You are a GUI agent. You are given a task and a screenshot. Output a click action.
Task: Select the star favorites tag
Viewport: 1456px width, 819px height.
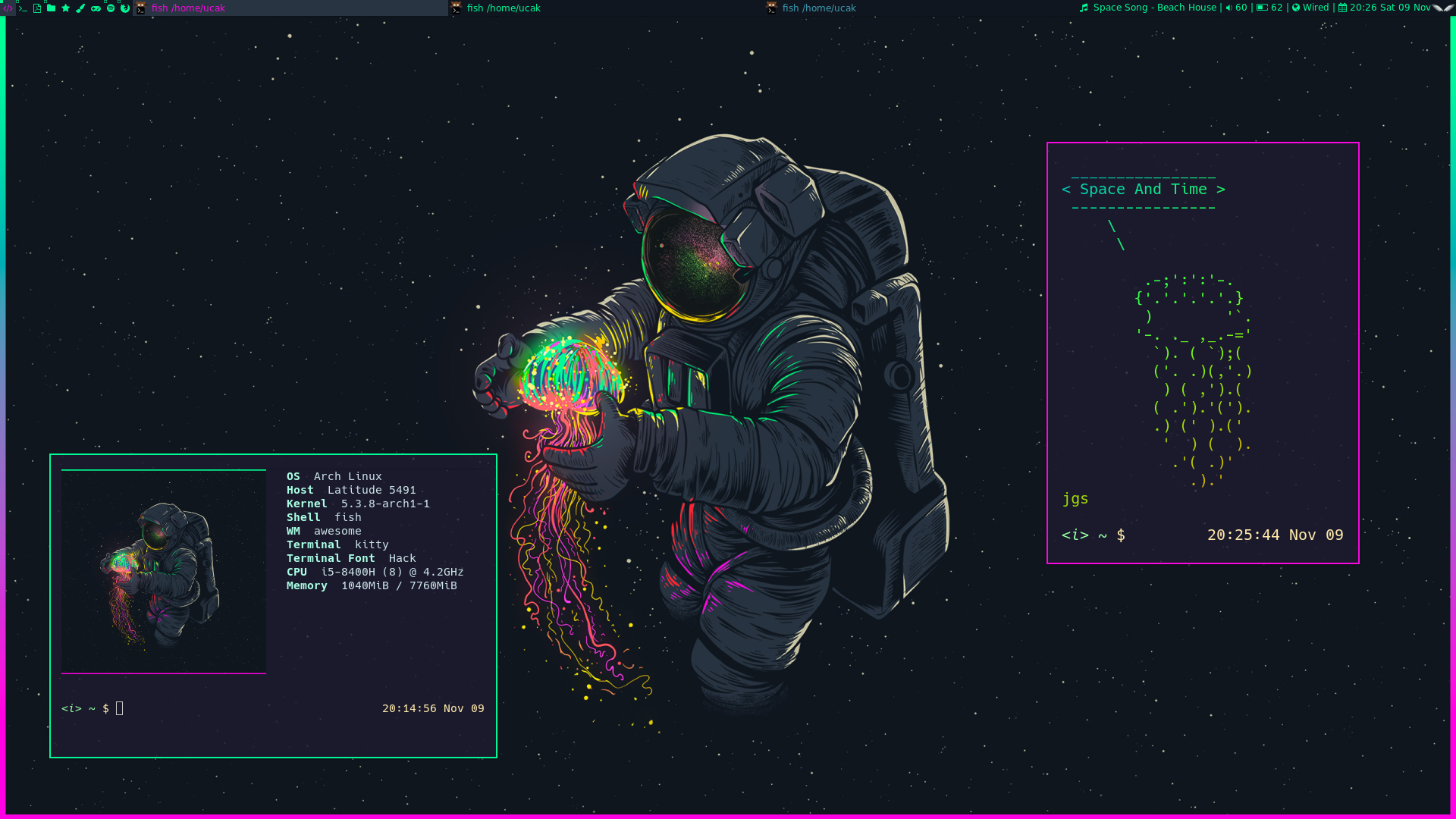point(66,8)
